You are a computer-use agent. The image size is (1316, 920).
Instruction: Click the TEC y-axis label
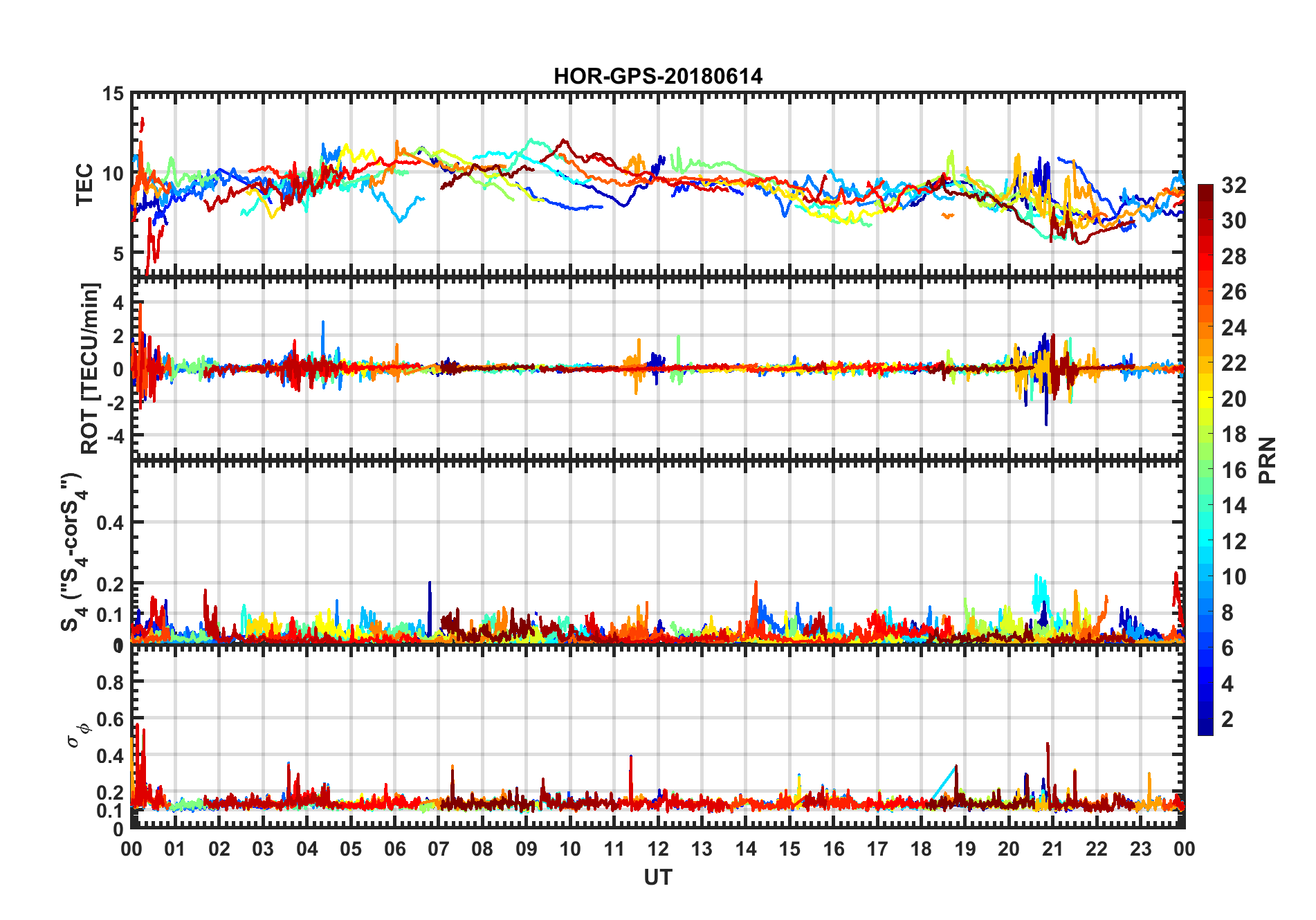coord(84,185)
